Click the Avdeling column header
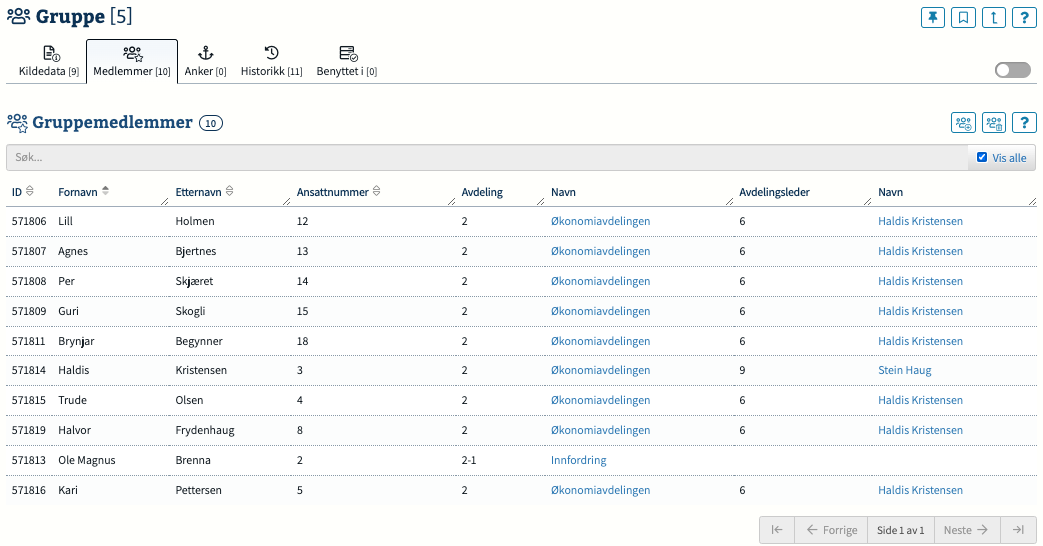Screen dimensions: 1043x546 pos(482,192)
